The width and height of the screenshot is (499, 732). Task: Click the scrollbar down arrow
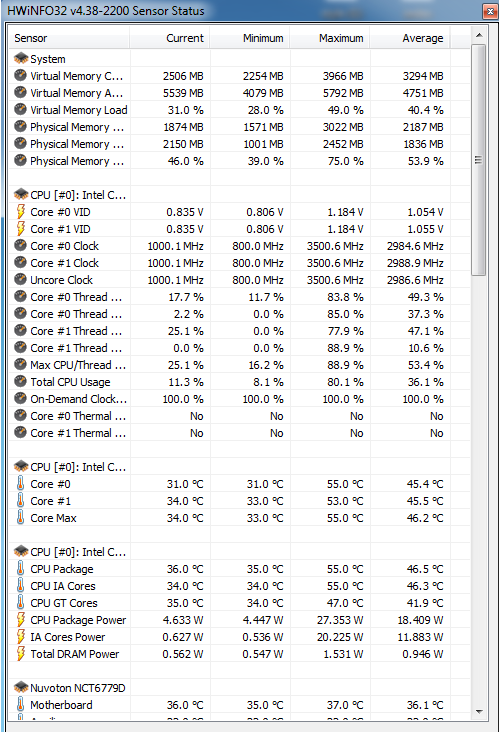[478, 711]
